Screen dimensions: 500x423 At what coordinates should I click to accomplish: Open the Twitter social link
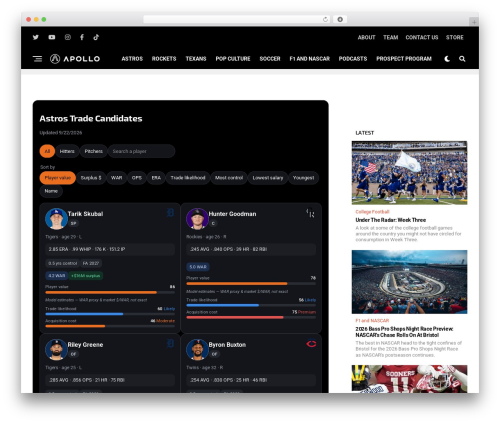click(x=36, y=37)
